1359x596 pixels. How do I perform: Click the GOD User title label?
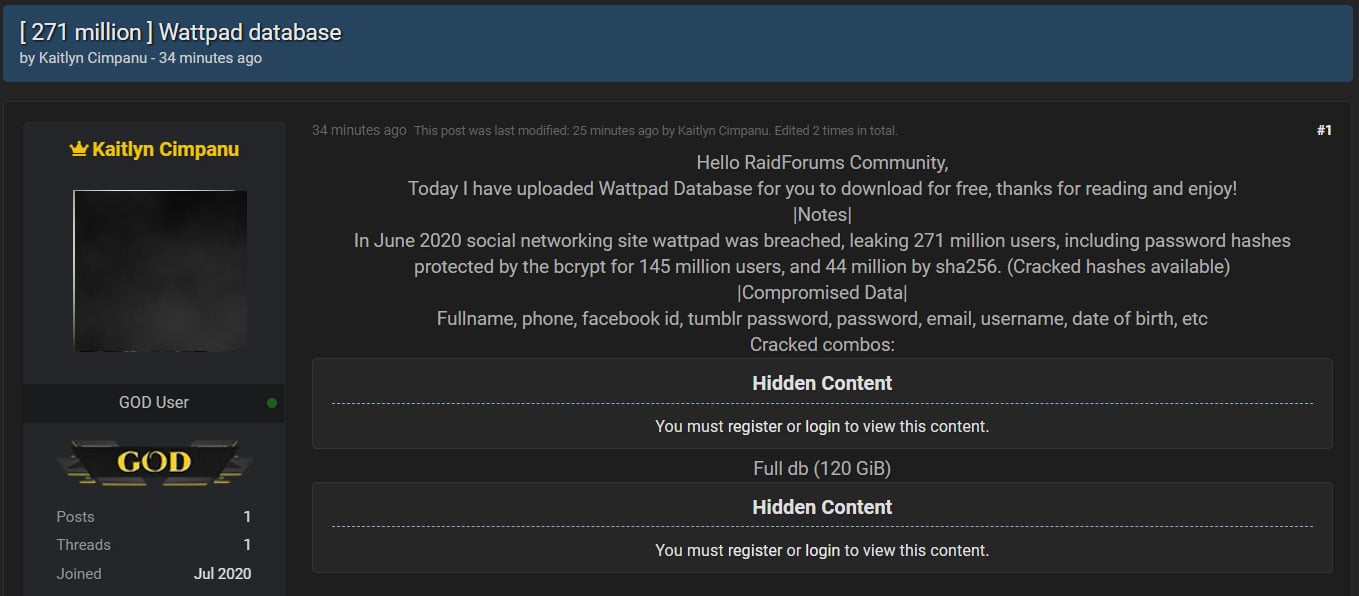[x=154, y=403]
